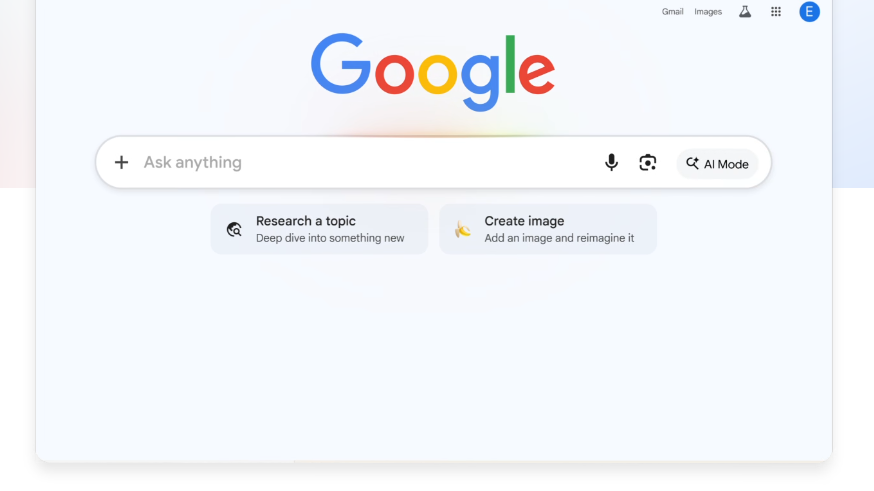Open the Google apps grid

[776, 12]
